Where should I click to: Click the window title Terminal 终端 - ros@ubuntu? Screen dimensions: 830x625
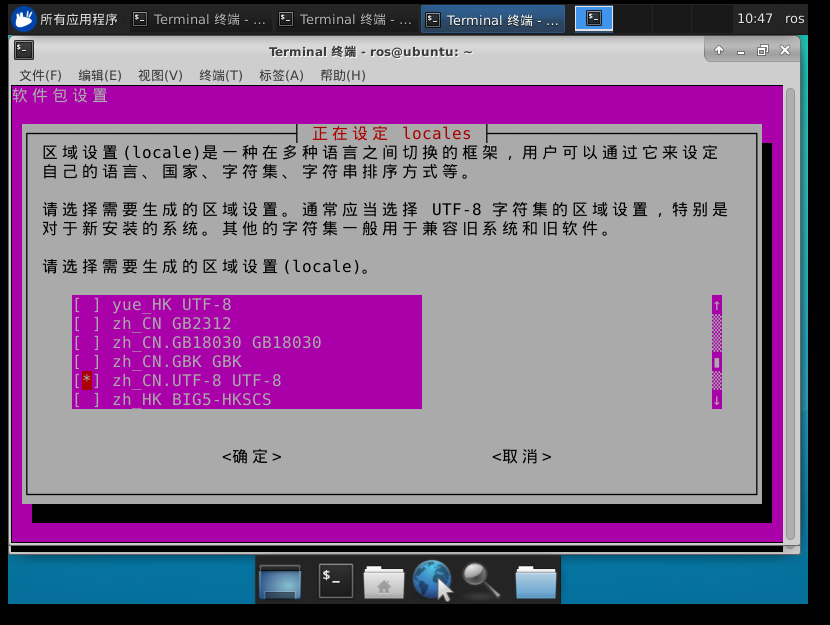371,51
